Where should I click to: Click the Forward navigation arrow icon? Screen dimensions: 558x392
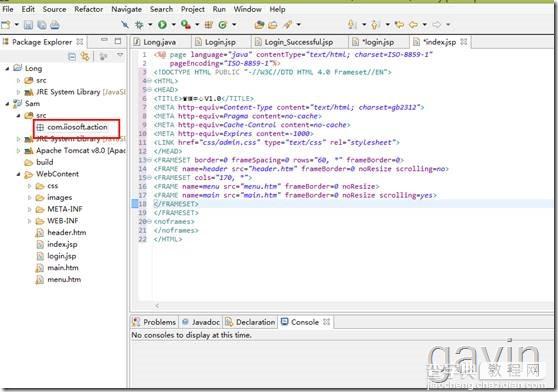tap(437, 25)
